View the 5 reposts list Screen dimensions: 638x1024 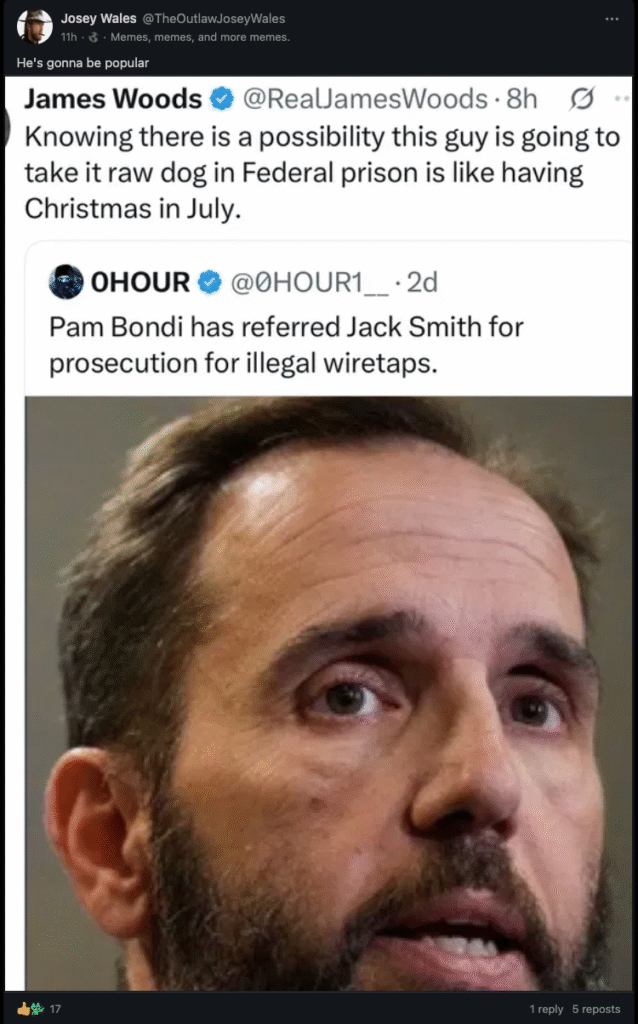(x=596, y=1009)
